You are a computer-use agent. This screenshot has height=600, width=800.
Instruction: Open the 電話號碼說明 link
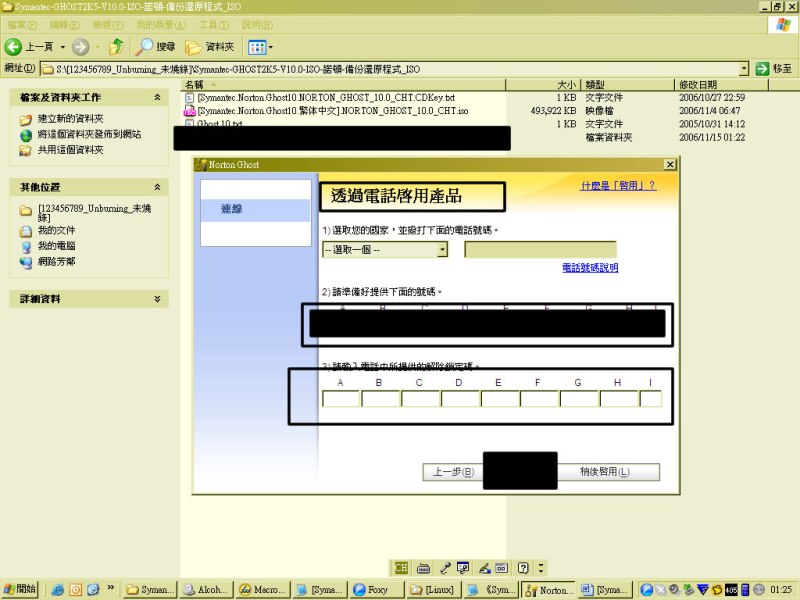(590, 267)
